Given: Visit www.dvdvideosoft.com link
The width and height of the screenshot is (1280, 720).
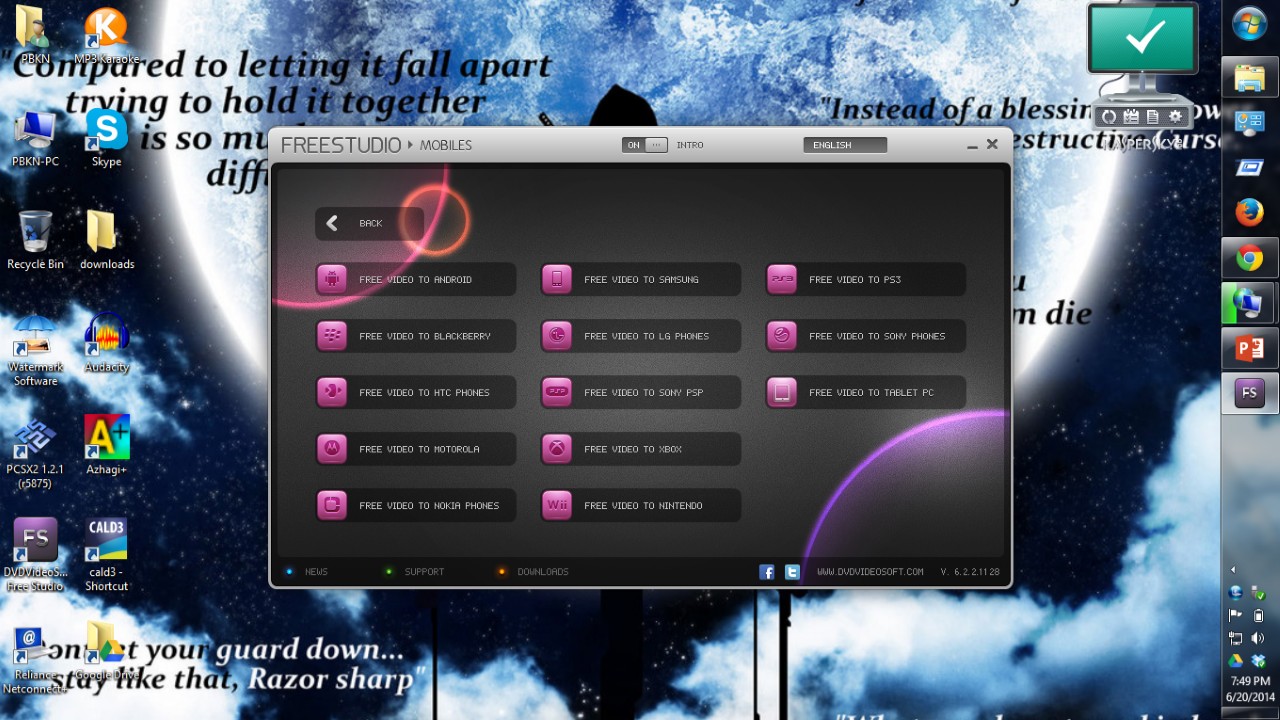Looking at the screenshot, I should pos(870,572).
